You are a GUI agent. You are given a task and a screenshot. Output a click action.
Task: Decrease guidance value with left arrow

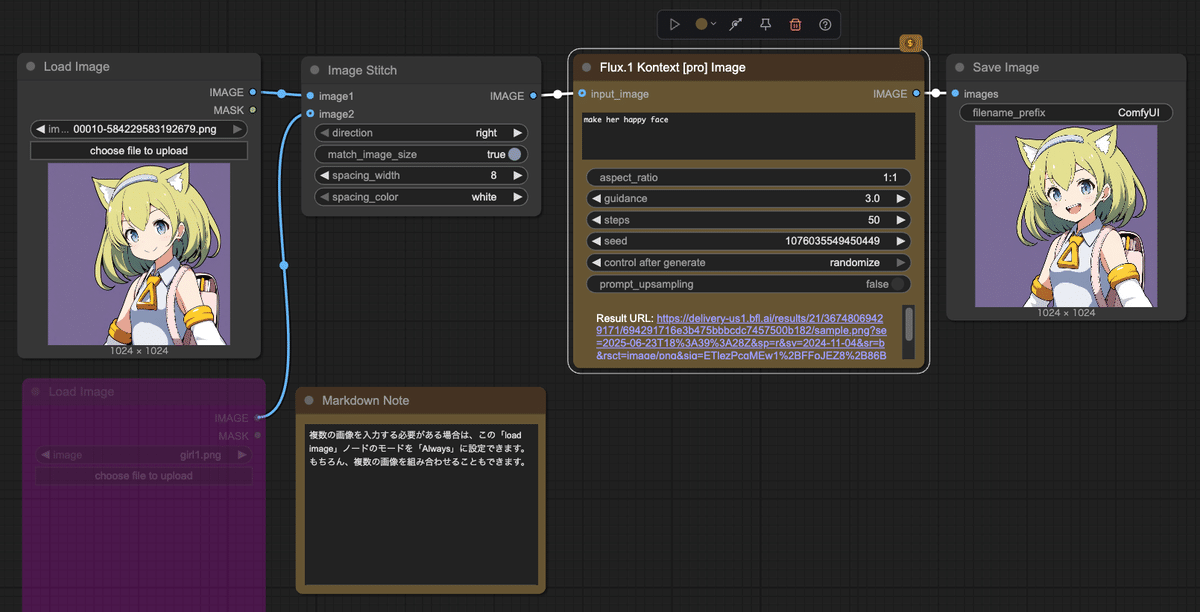(x=596, y=199)
